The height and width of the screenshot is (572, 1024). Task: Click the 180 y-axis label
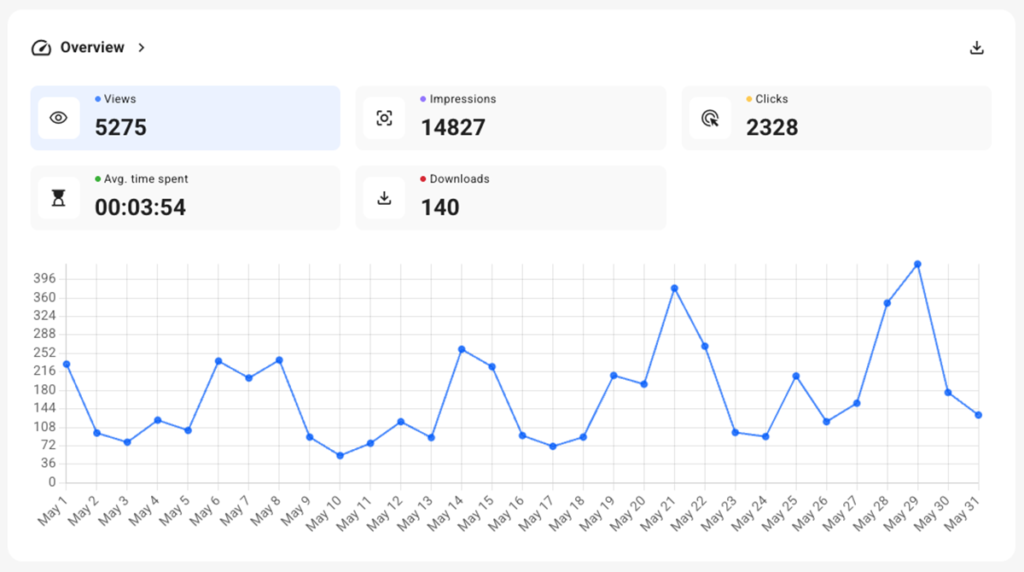click(x=44, y=390)
